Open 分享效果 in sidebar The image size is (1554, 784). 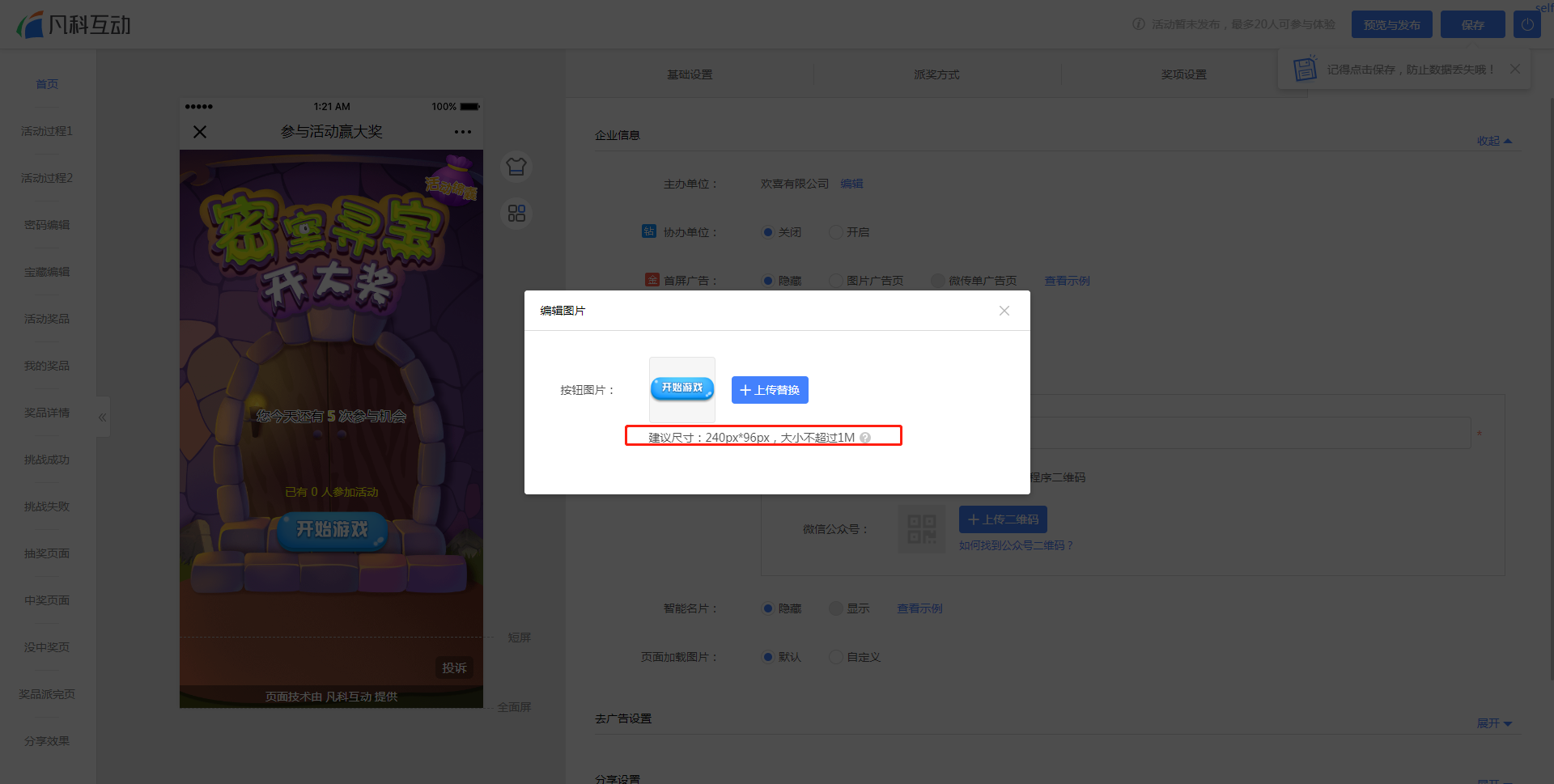point(47,741)
